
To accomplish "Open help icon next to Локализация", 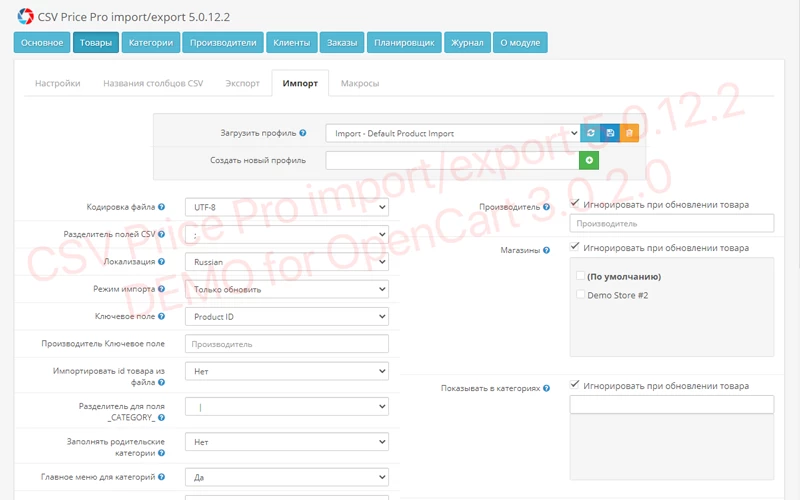I will tap(161, 261).
